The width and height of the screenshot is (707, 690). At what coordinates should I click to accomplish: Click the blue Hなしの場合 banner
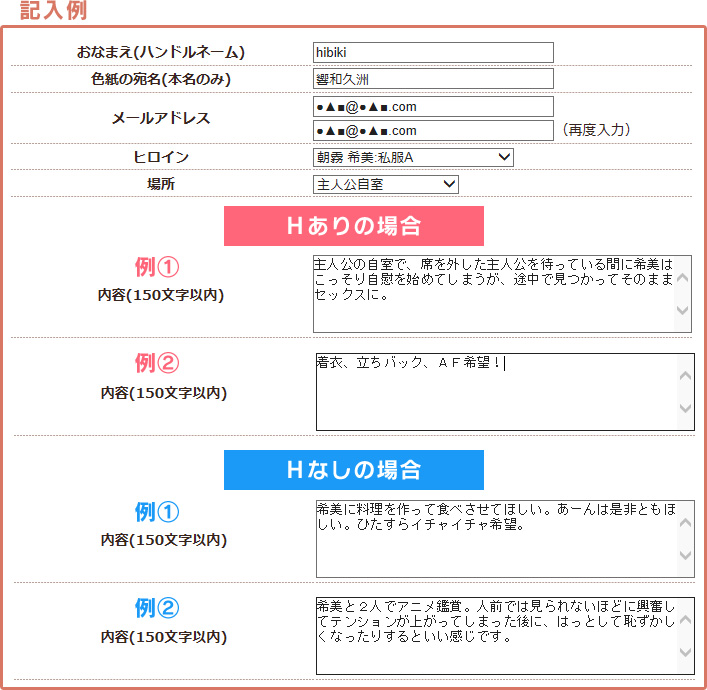coord(353,470)
